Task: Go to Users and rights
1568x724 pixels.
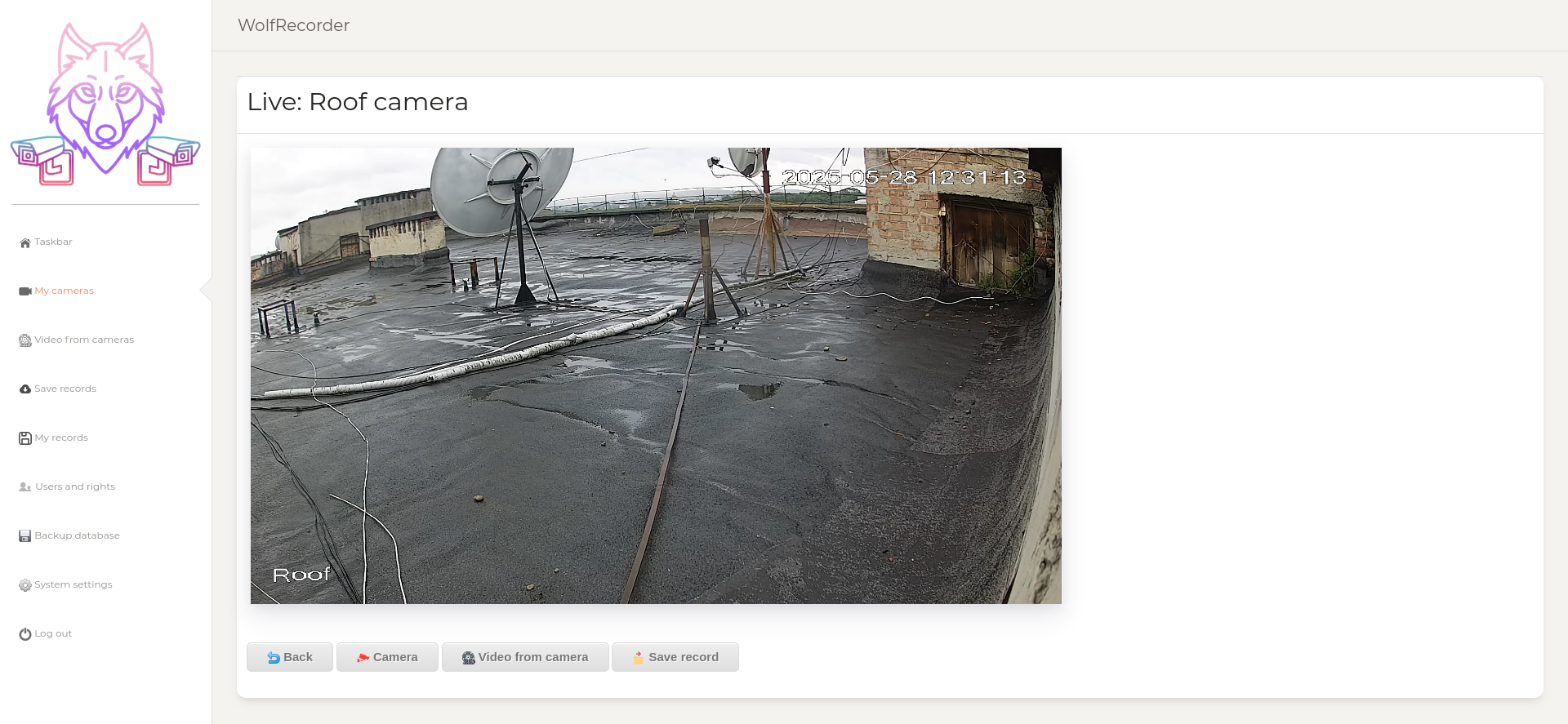Action: click(75, 487)
